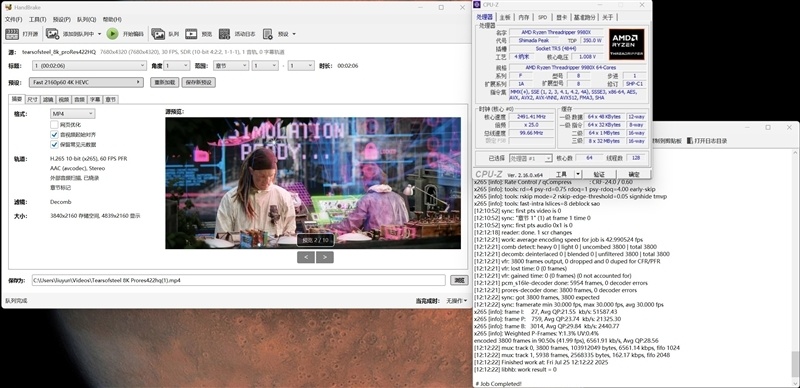Open the Memory (内存) tab in CPU-Z
This screenshot has height=388, width=800.
click(x=524, y=17)
